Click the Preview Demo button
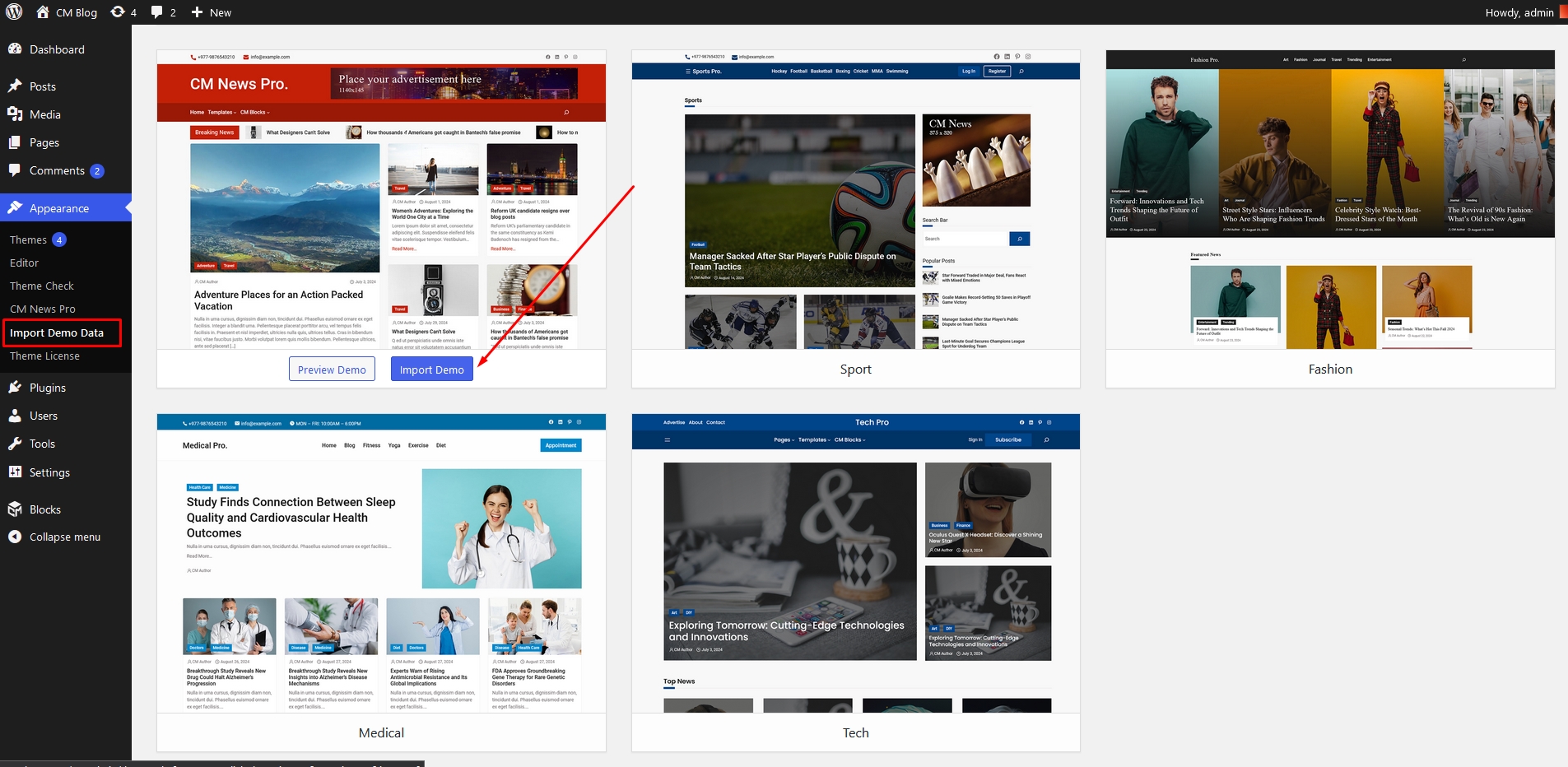1568x767 pixels. pos(332,370)
